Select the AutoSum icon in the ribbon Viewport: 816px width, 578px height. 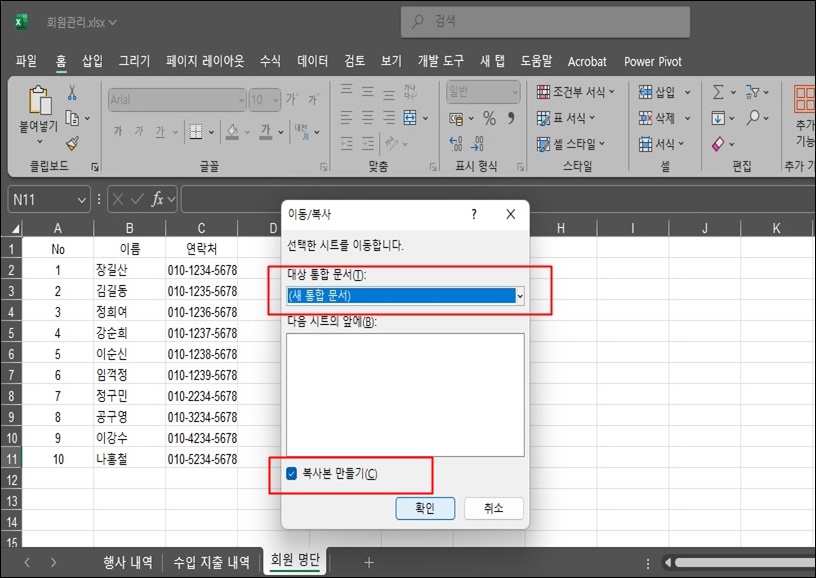pyautogui.click(x=719, y=94)
